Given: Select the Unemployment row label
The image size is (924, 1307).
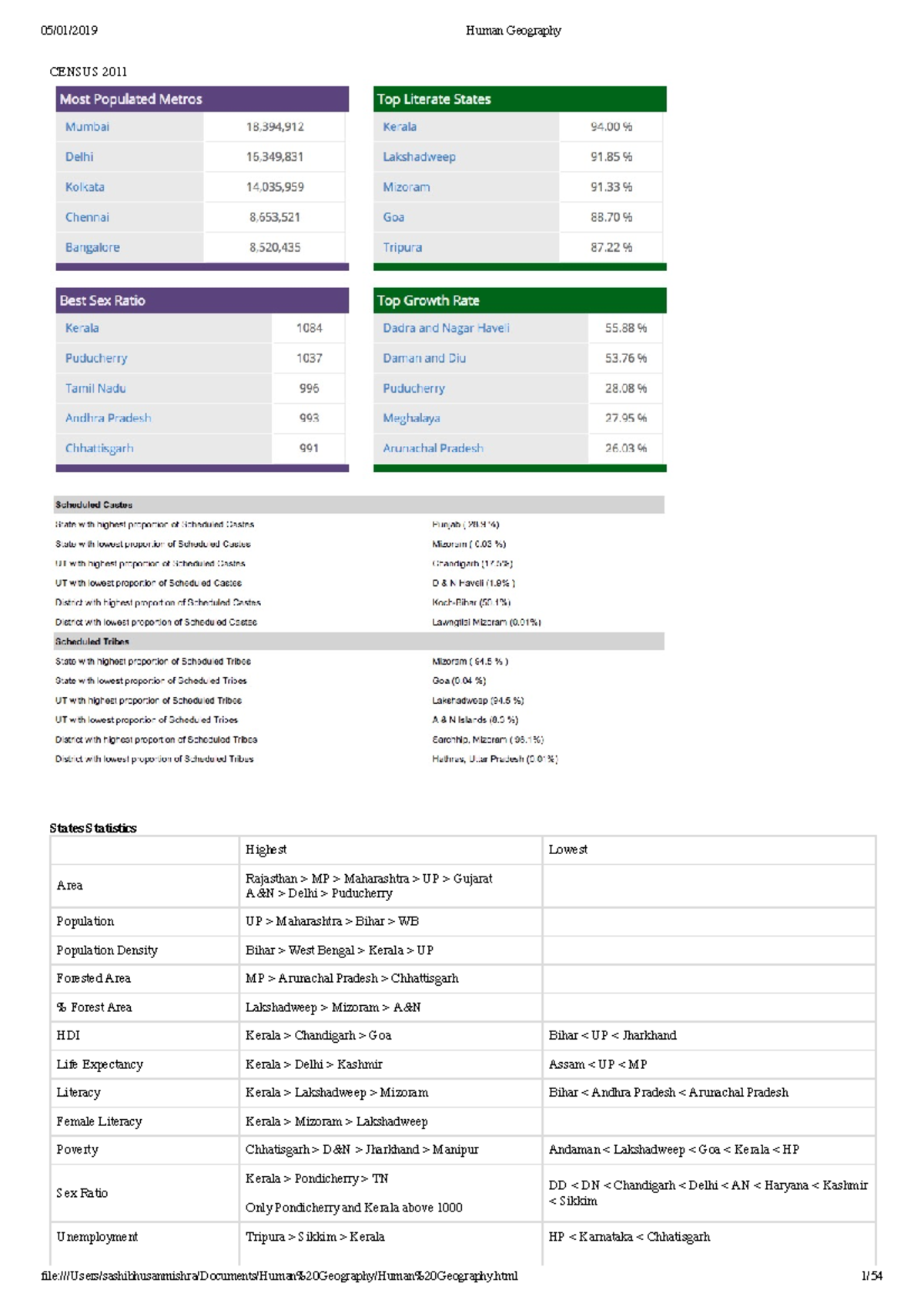Looking at the screenshot, I should 97,1237.
